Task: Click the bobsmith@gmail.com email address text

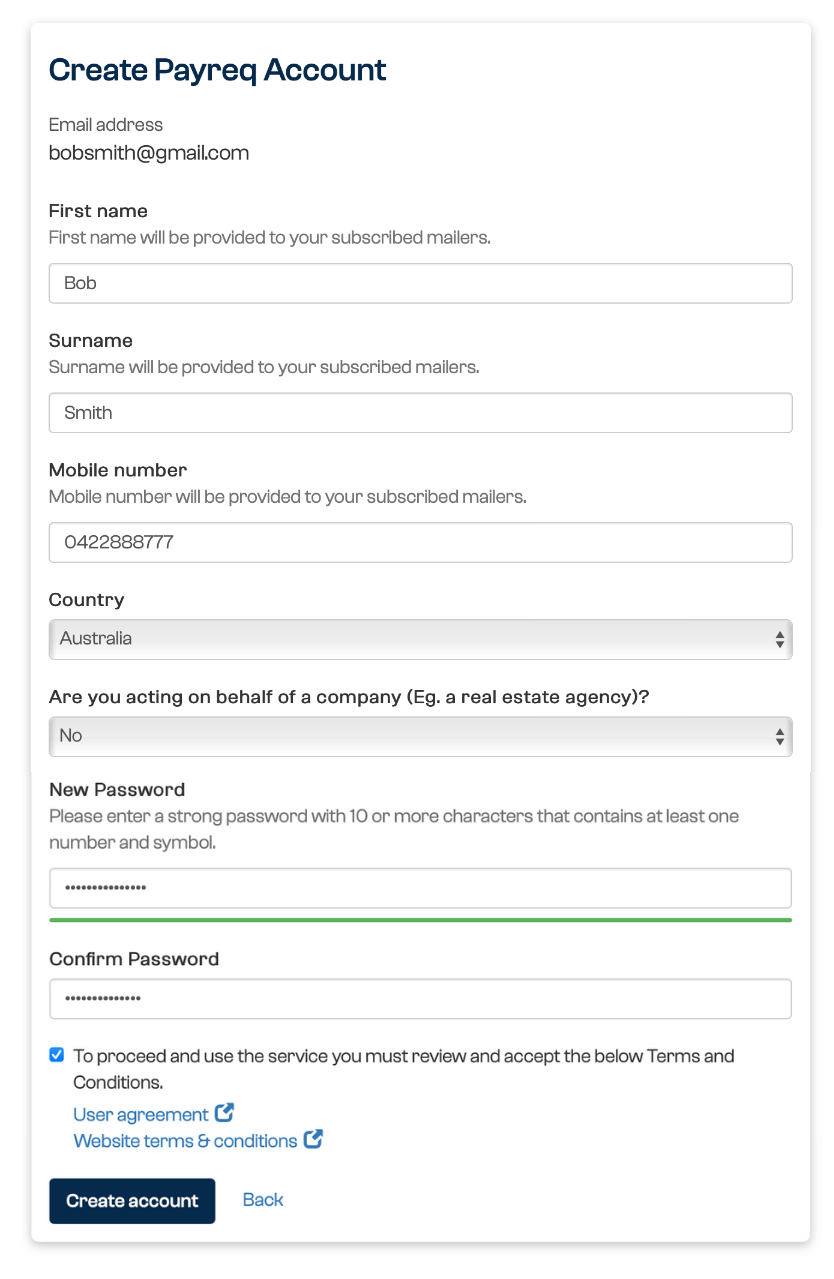Action: tap(149, 153)
